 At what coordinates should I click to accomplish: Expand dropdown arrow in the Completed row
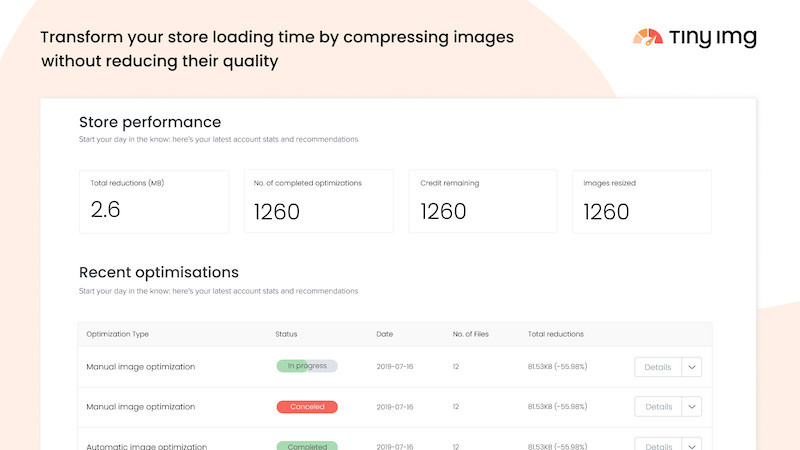tap(691, 444)
